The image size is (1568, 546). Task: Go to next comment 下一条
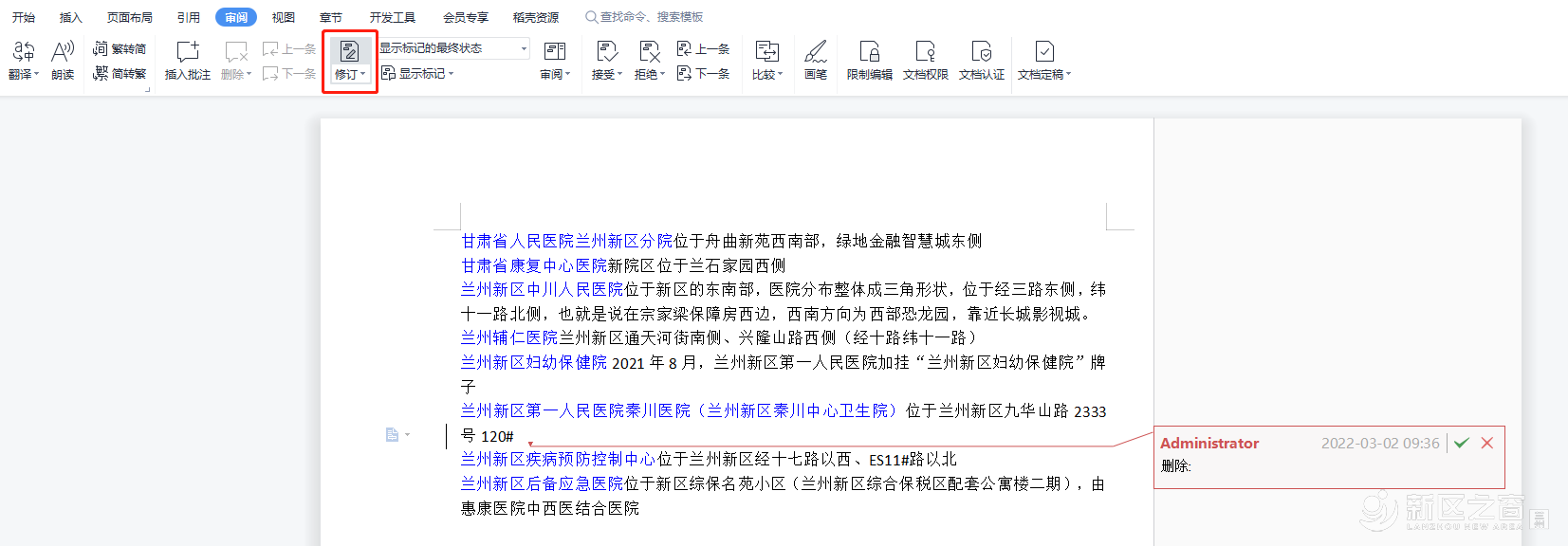pyautogui.click(x=289, y=73)
